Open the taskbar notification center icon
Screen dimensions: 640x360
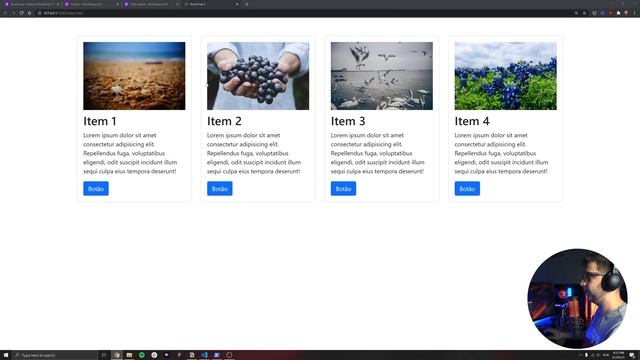coord(632,355)
